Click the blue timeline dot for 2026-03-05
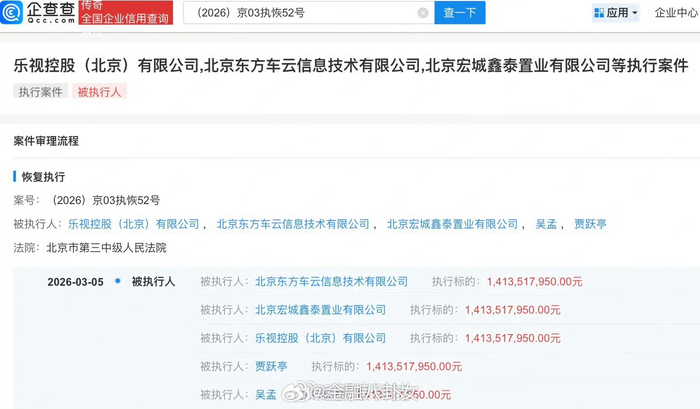This screenshot has width=700, height=409. tap(118, 281)
